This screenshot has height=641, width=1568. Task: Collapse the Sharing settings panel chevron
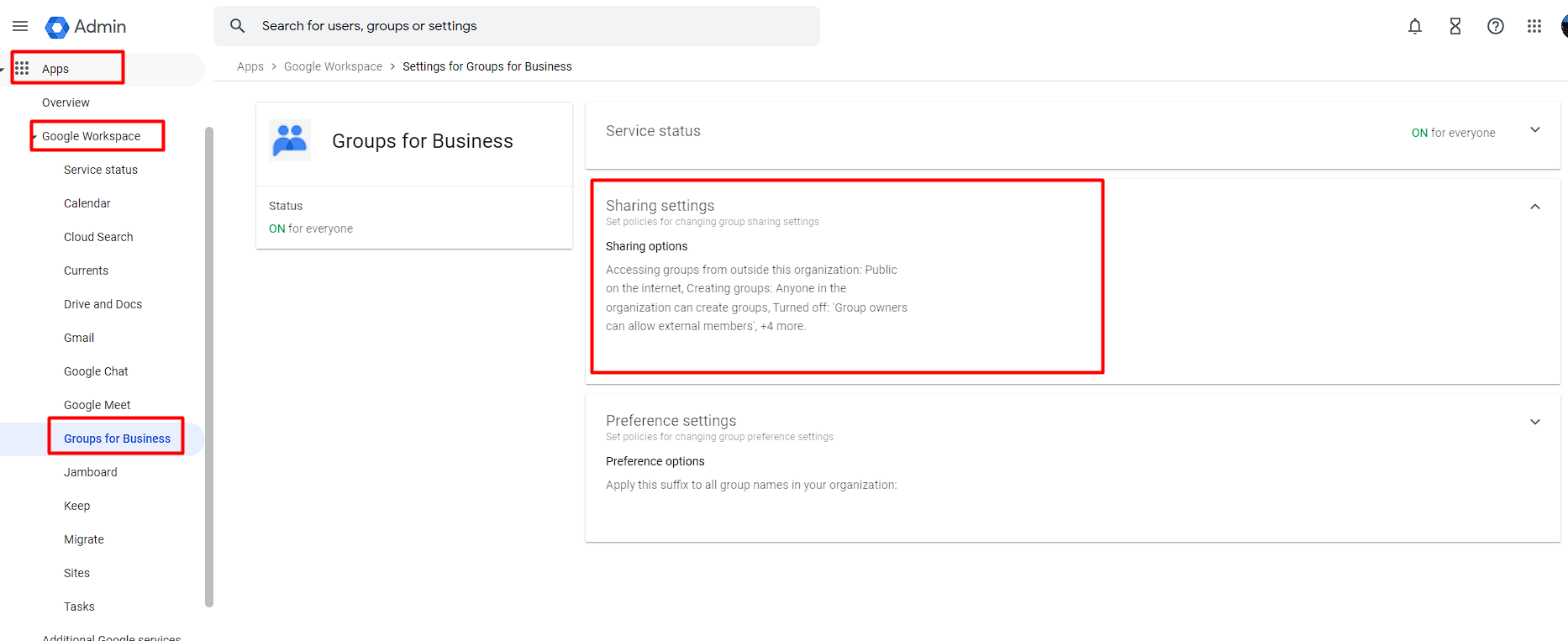pyautogui.click(x=1535, y=207)
